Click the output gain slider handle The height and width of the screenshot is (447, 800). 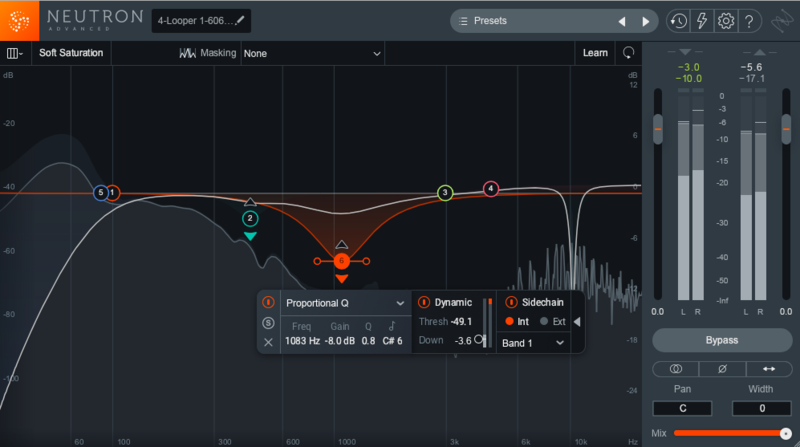coord(786,129)
